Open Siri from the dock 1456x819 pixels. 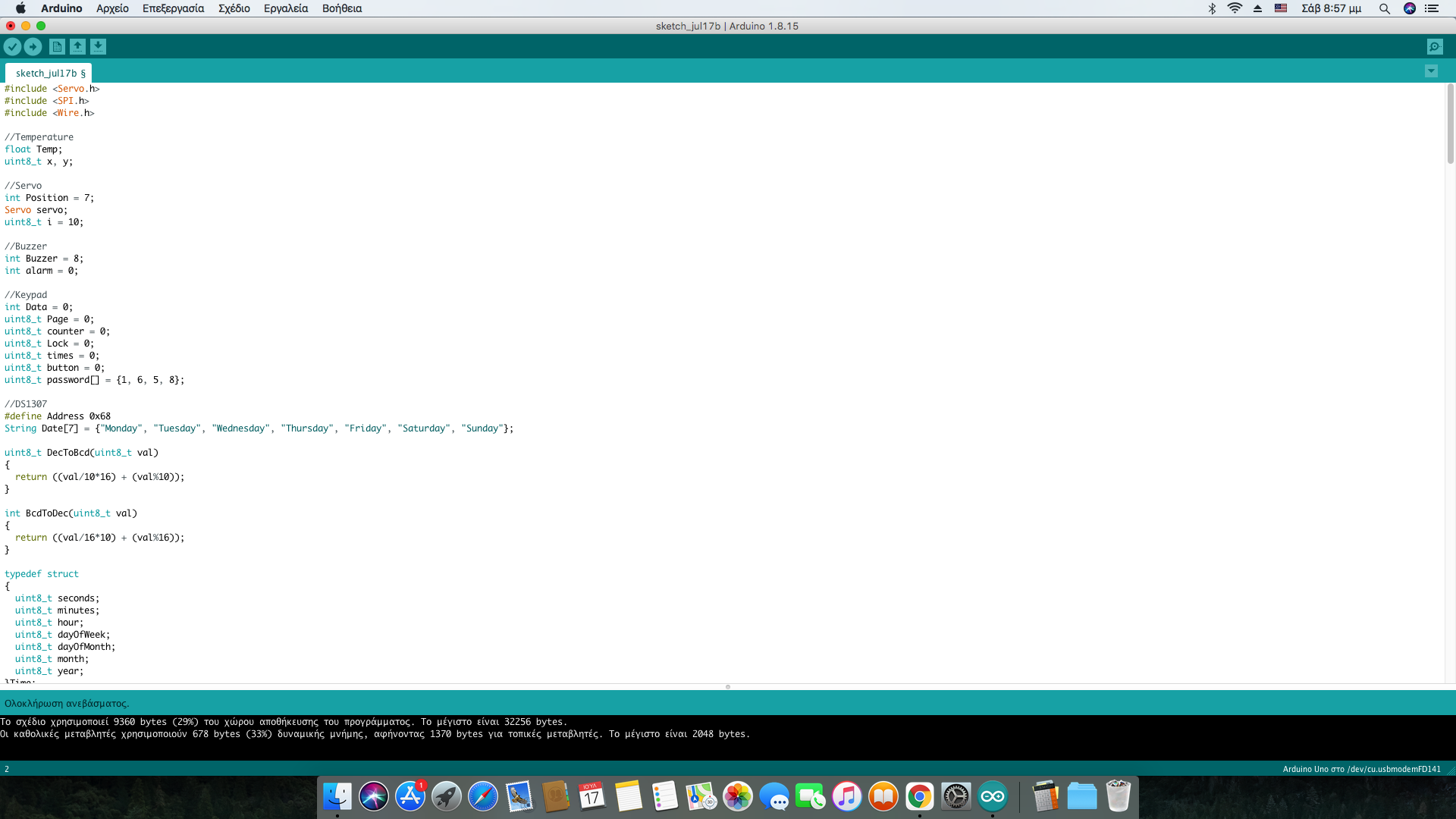click(x=374, y=796)
